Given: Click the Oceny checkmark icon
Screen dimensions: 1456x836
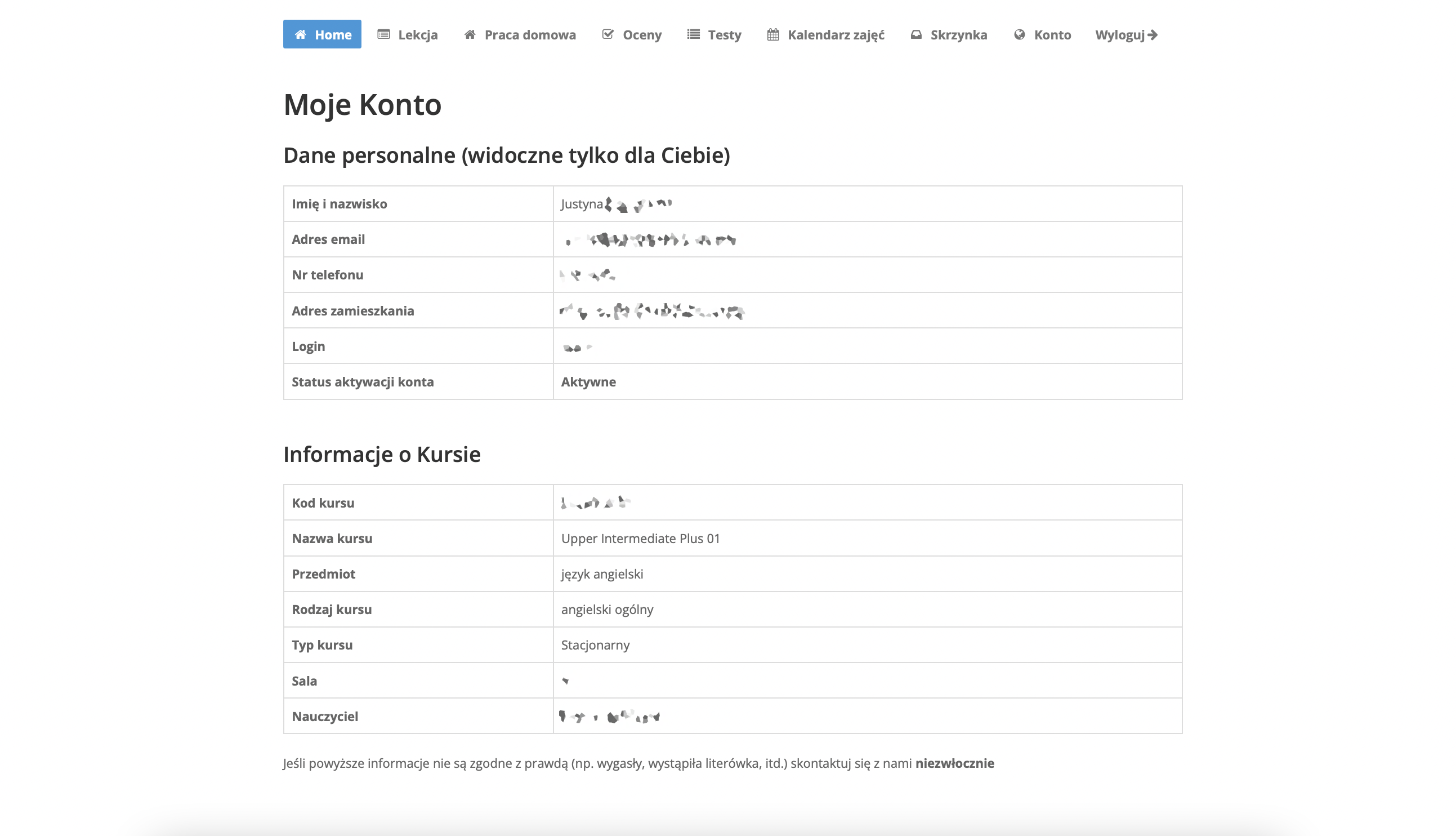Looking at the screenshot, I should point(608,34).
